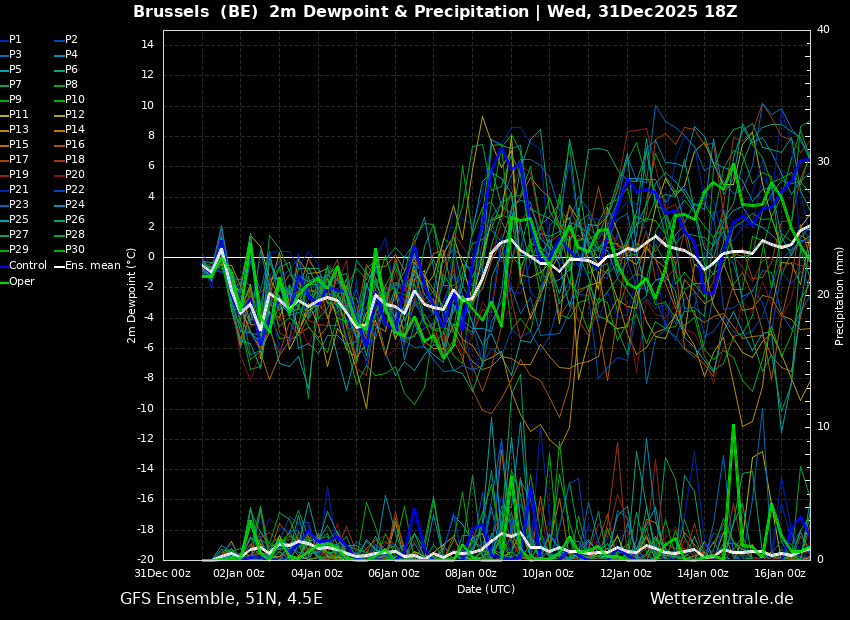Click the P10 legend label
Screen dimensions: 850x620
[75, 100]
